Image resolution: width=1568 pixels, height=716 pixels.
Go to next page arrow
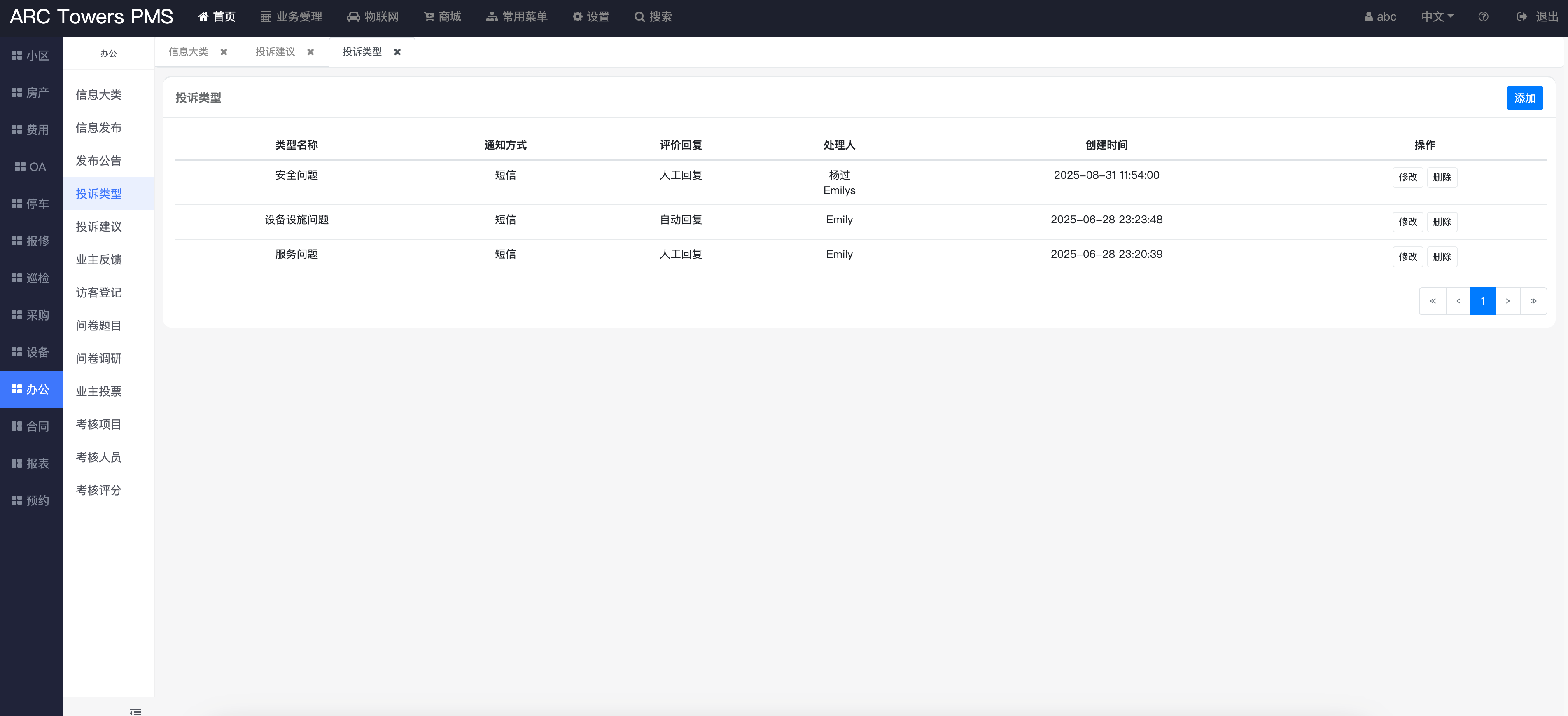1507,301
